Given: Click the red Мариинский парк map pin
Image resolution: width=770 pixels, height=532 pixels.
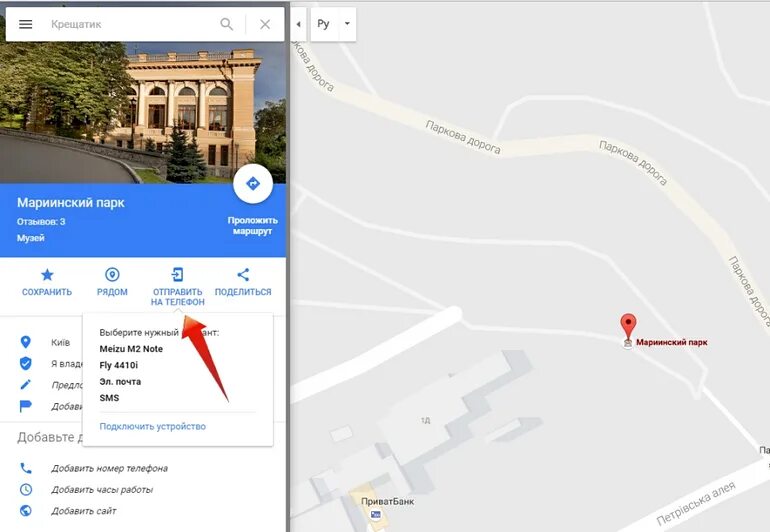Looking at the screenshot, I should [628, 328].
